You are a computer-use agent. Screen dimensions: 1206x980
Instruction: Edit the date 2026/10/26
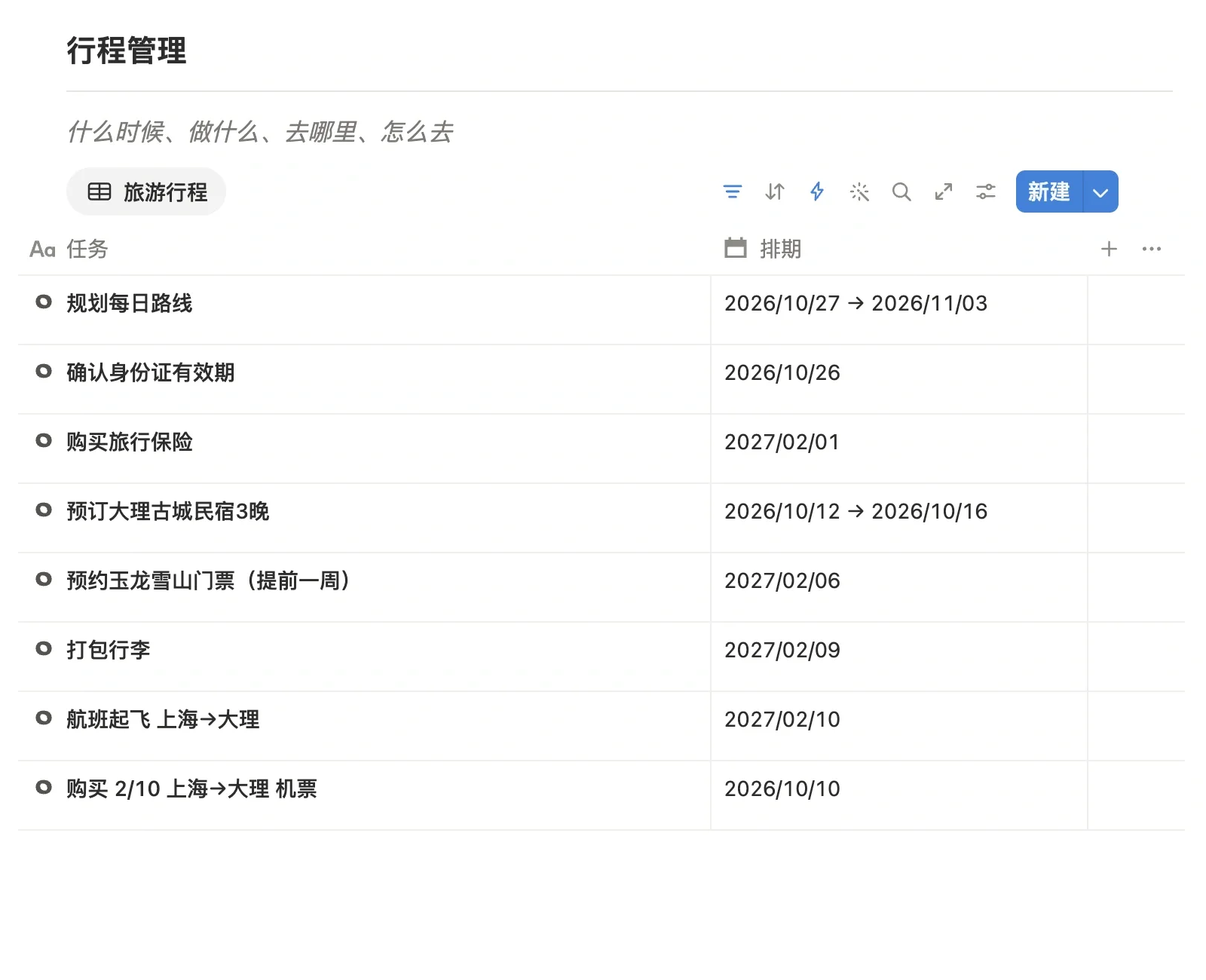coord(782,372)
